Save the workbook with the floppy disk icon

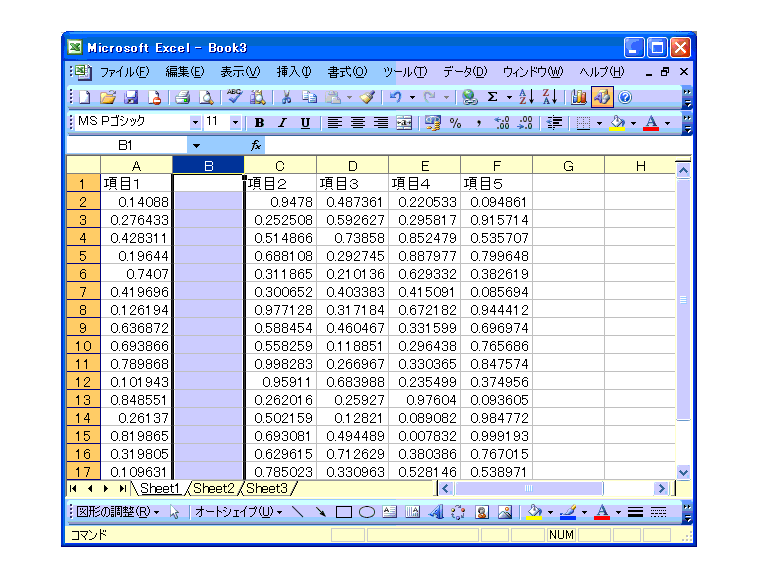click(x=131, y=98)
